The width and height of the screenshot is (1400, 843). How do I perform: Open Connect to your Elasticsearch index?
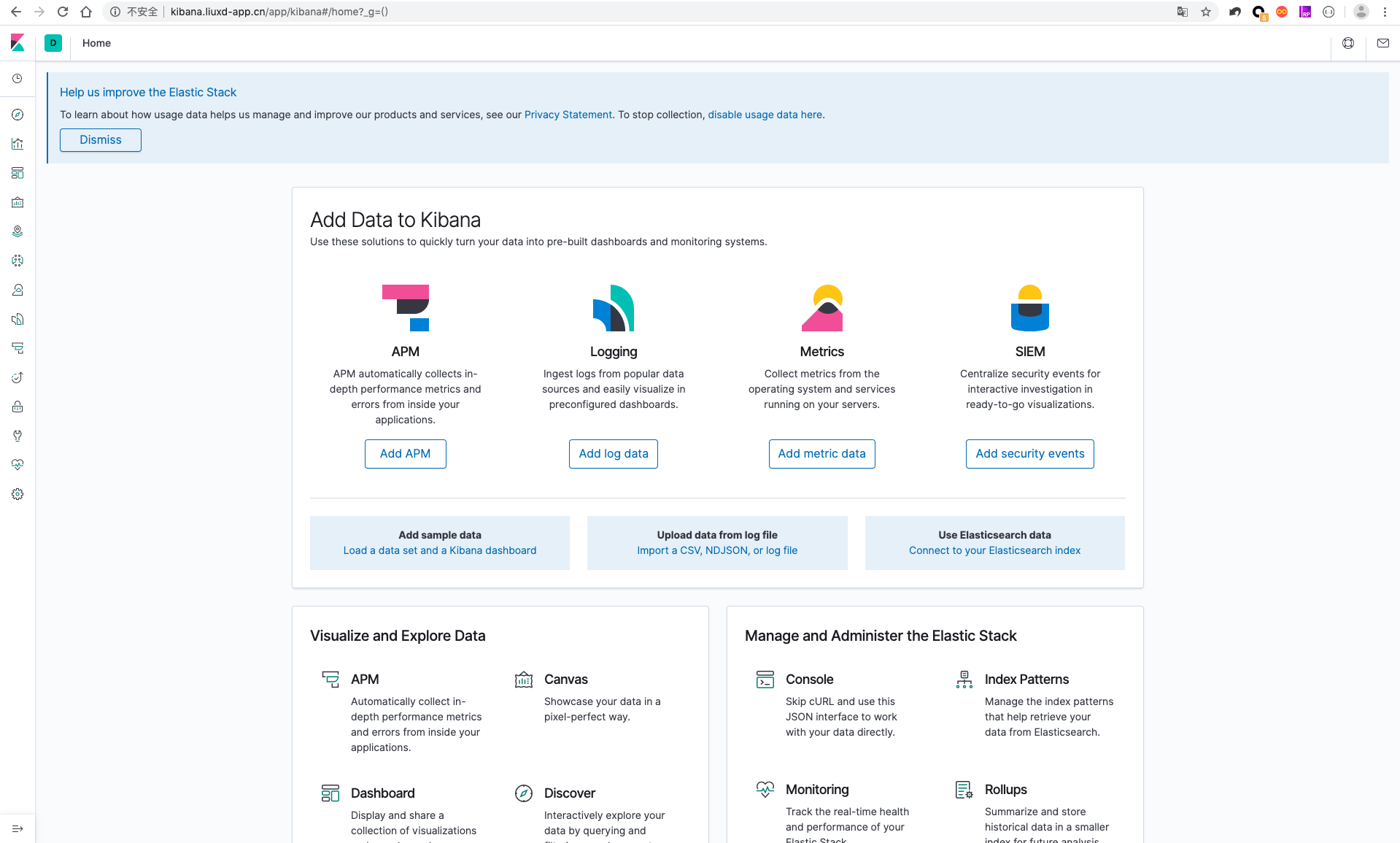[995, 550]
